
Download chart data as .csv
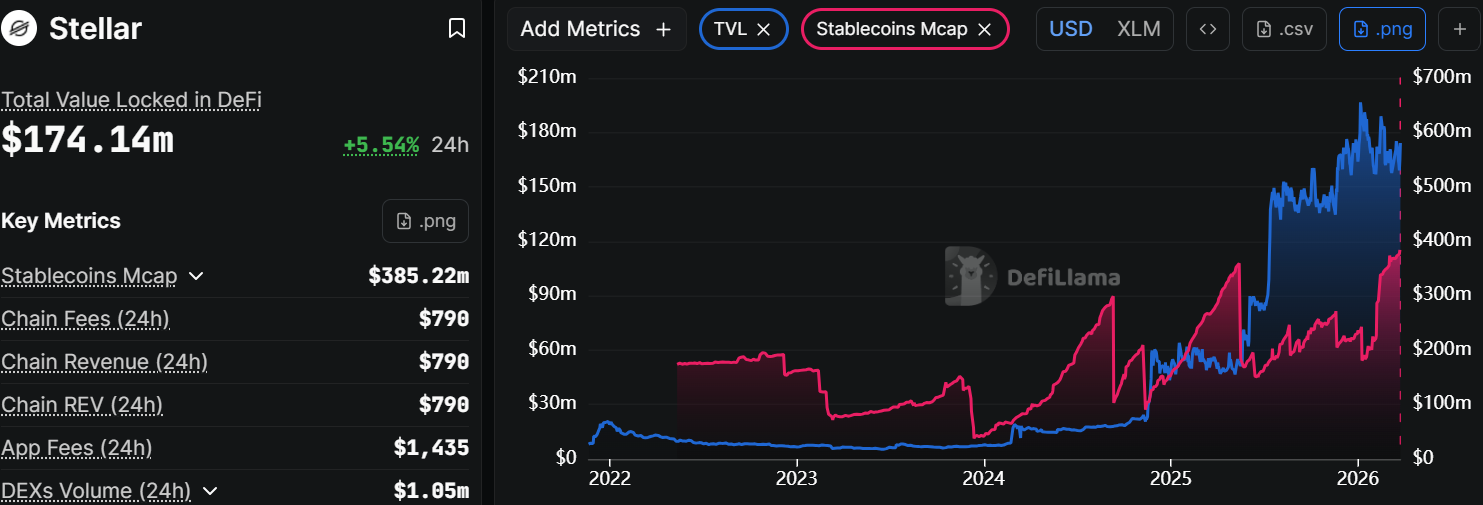(x=1284, y=29)
